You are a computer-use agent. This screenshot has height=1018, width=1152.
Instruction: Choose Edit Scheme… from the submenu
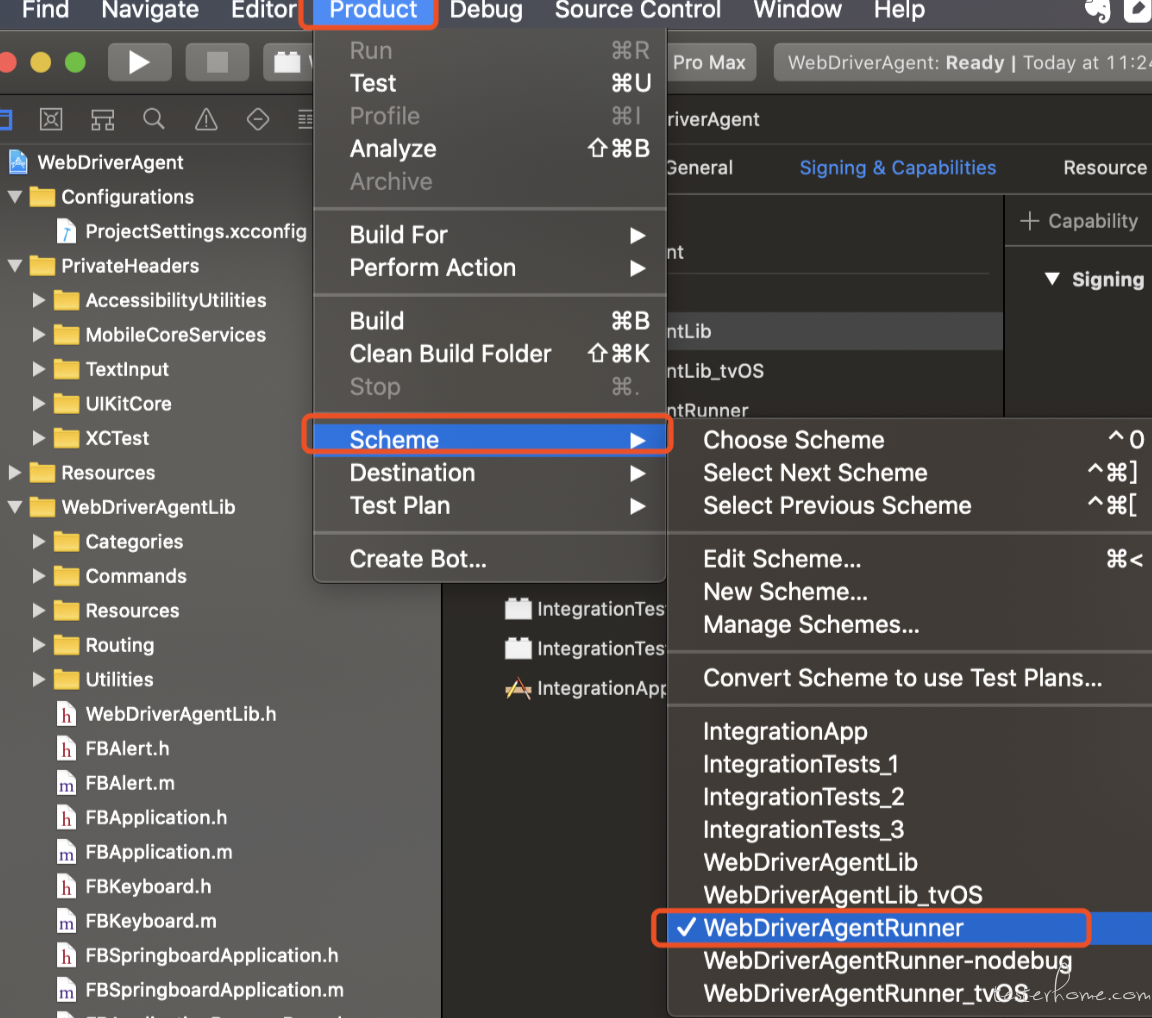(x=910, y=559)
